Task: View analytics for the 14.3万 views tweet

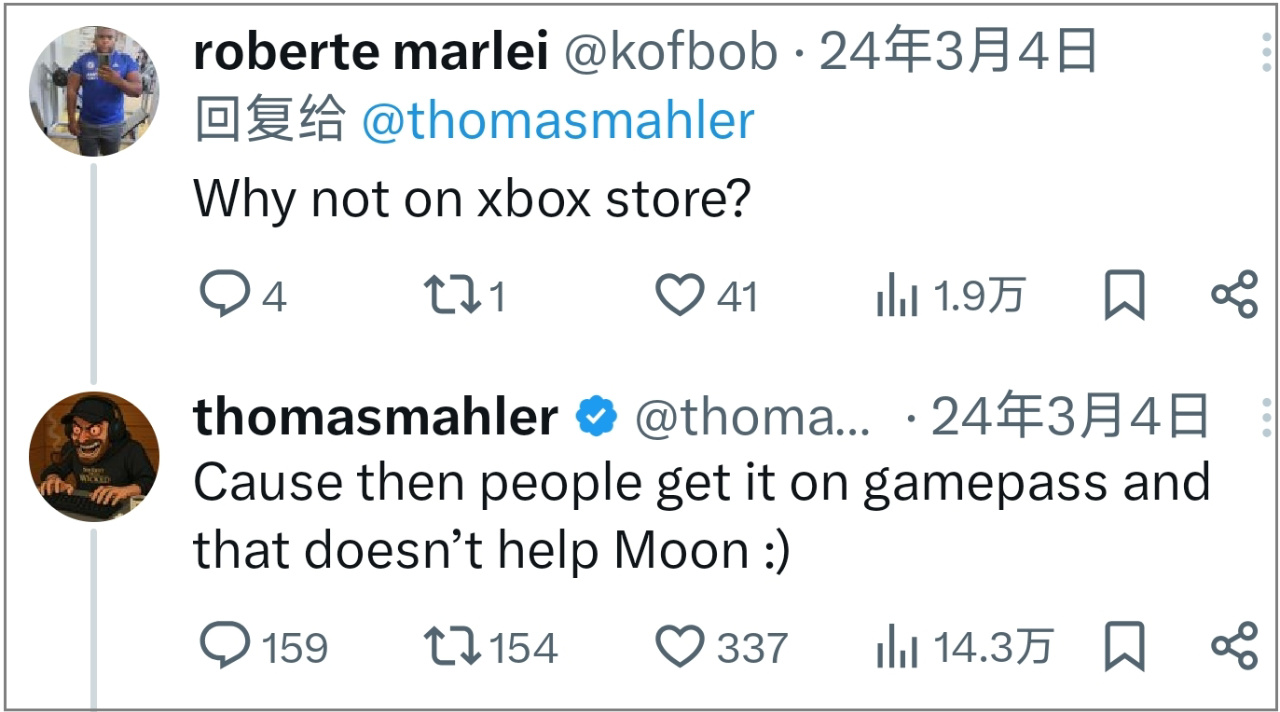Action: [896, 647]
